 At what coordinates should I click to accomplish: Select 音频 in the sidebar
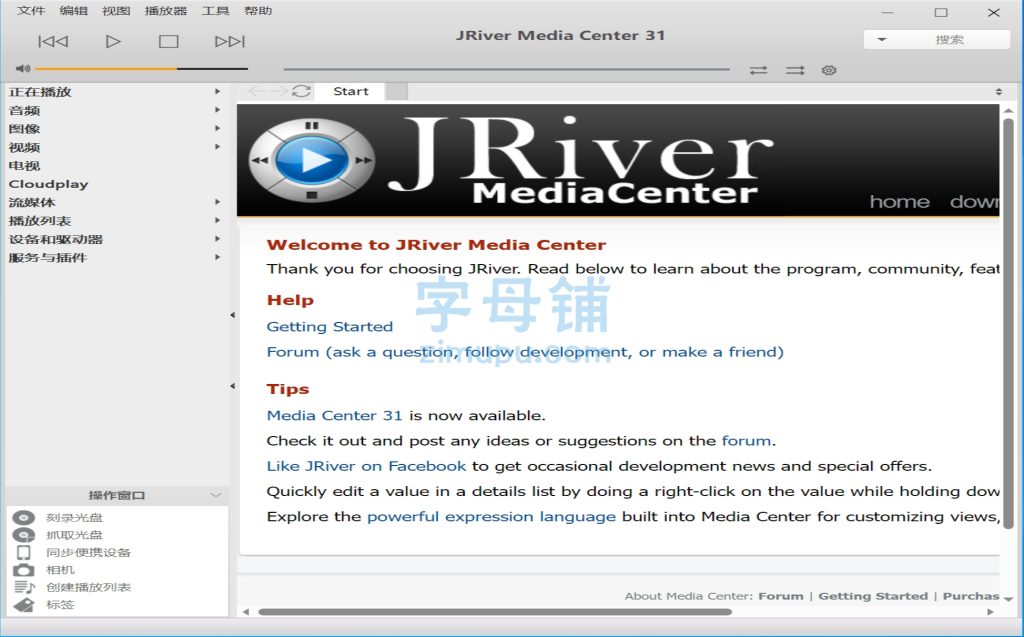click(x=24, y=110)
